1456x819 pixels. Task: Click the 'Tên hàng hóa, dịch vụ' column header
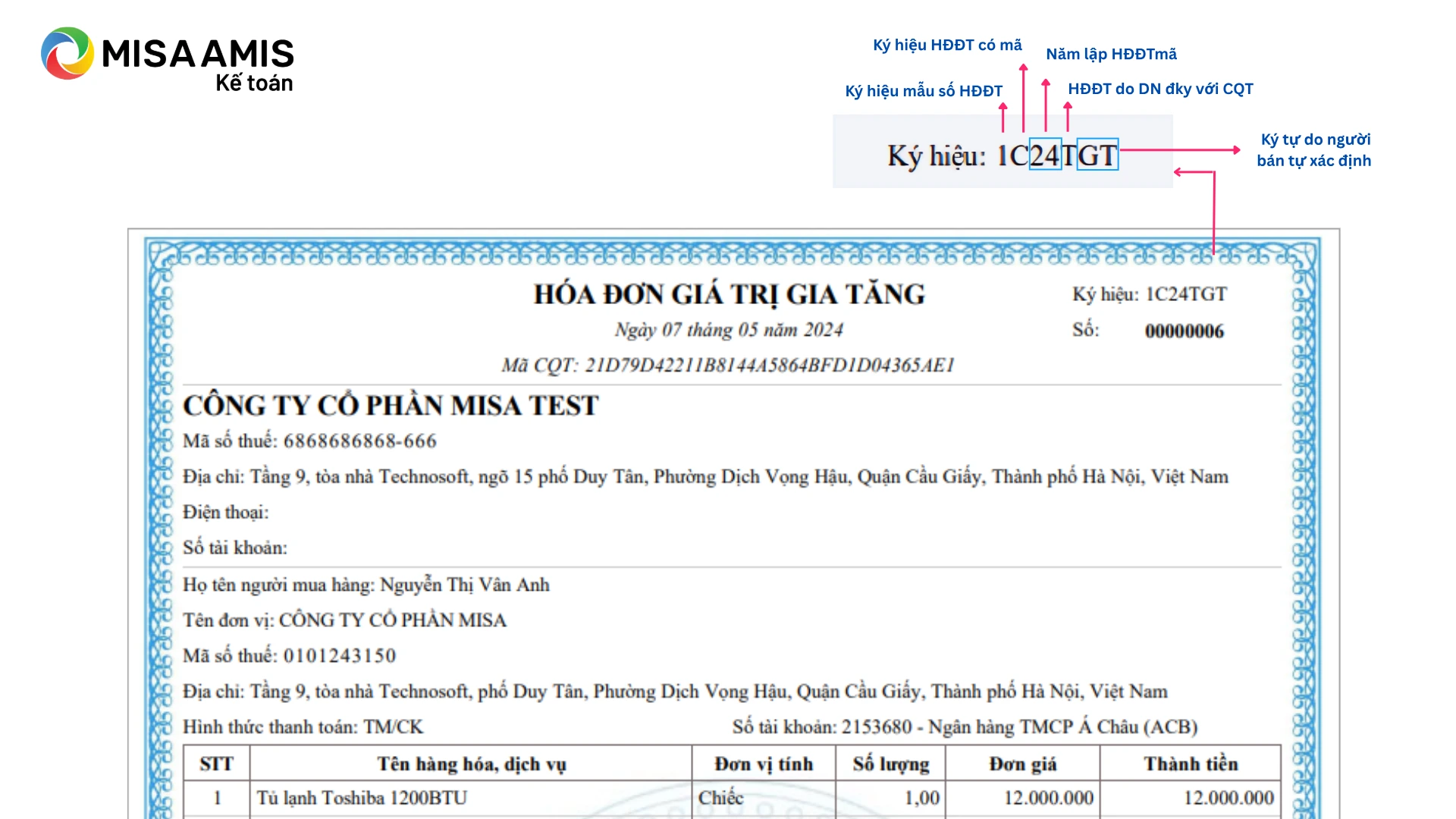pyautogui.click(x=471, y=764)
